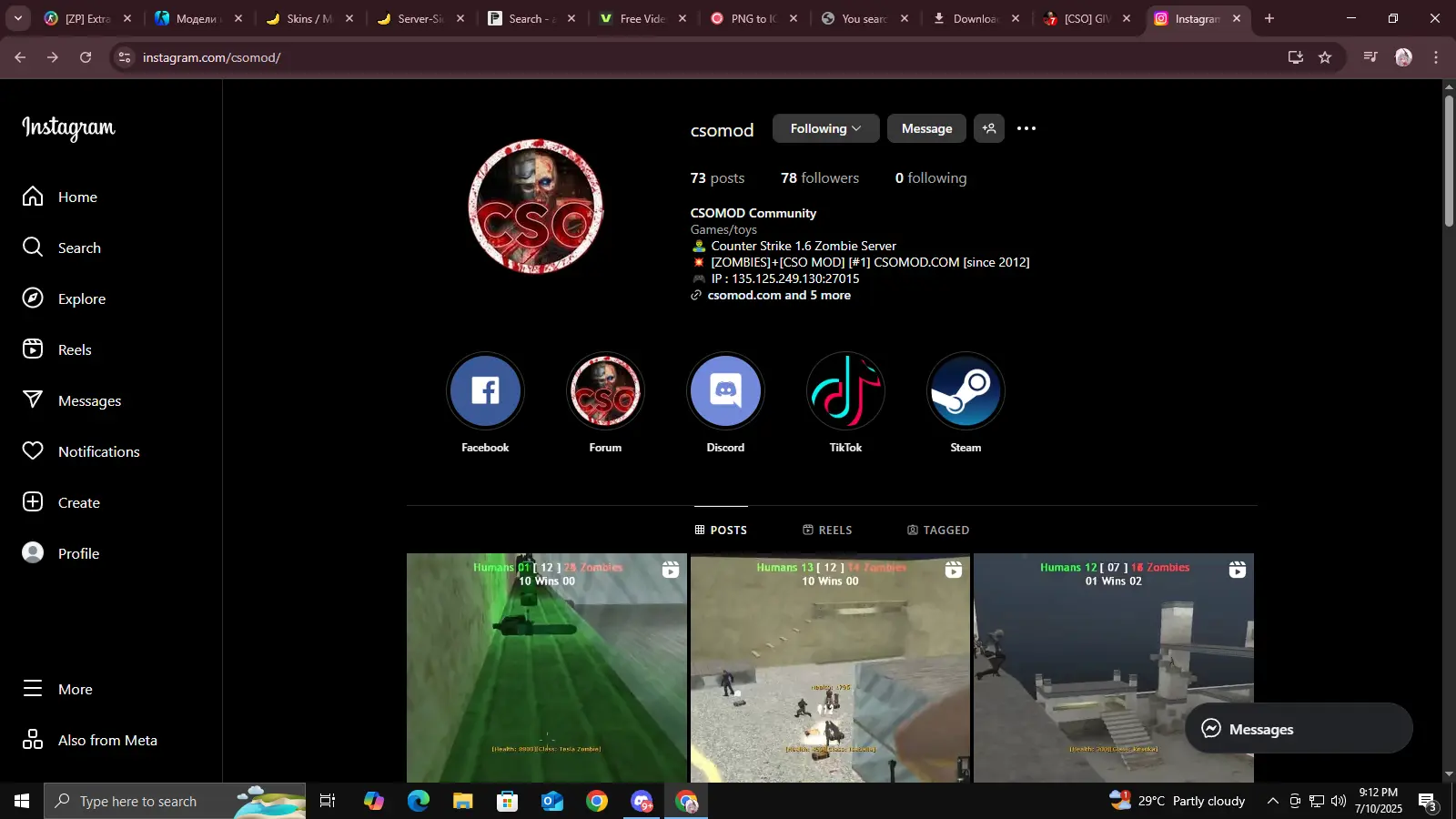Click the page vertical scrollbar
This screenshot has width=1456, height=819.
1449,159
